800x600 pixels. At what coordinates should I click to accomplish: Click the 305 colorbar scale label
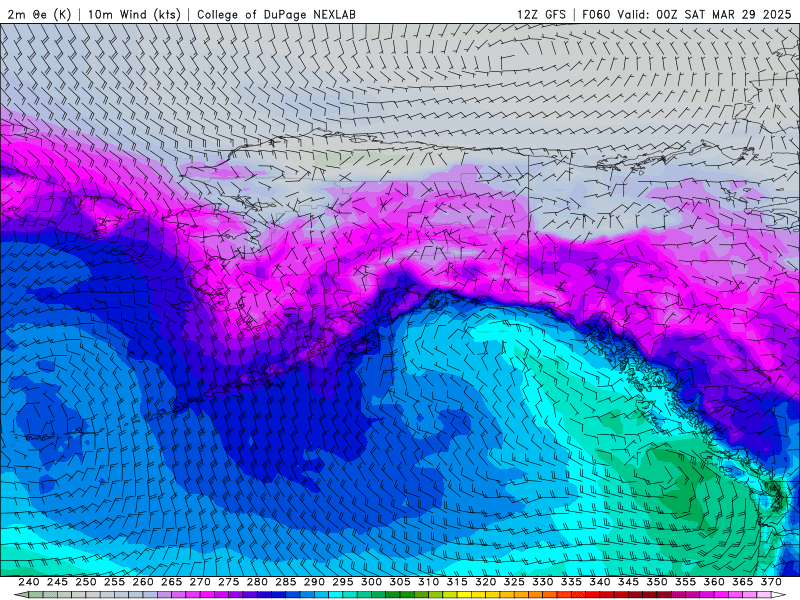pyautogui.click(x=400, y=582)
